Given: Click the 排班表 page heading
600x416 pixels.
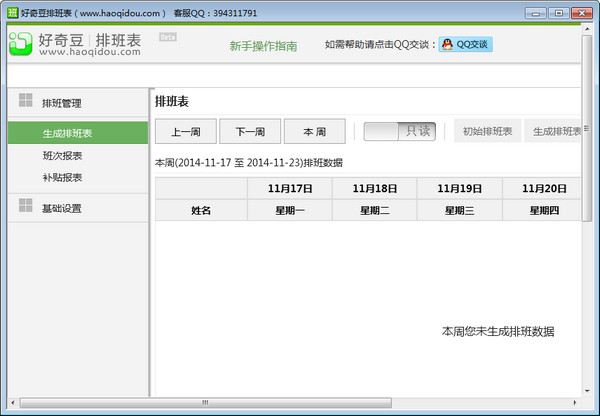Looking at the screenshot, I should pos(172,101).
